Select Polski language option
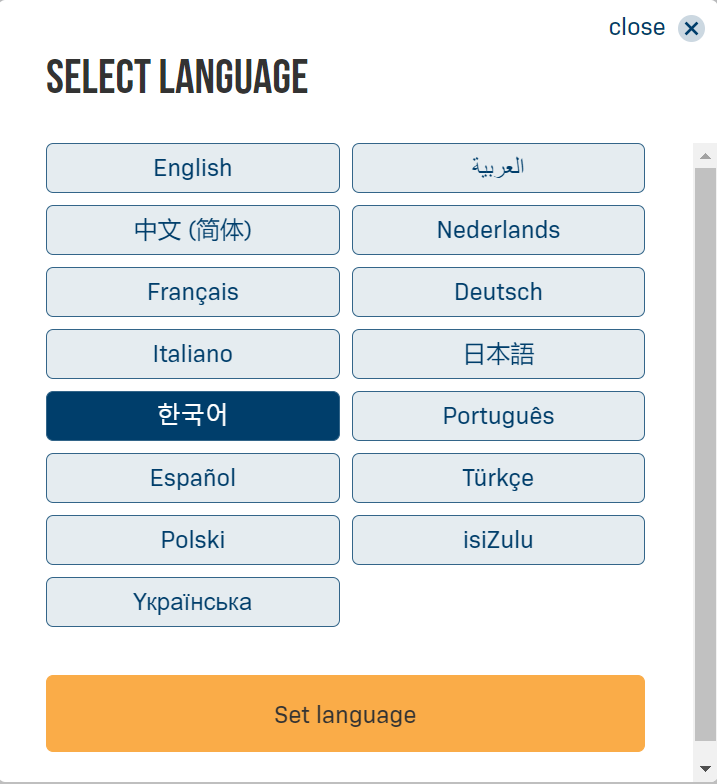717x784 pixels. point(193,540)
